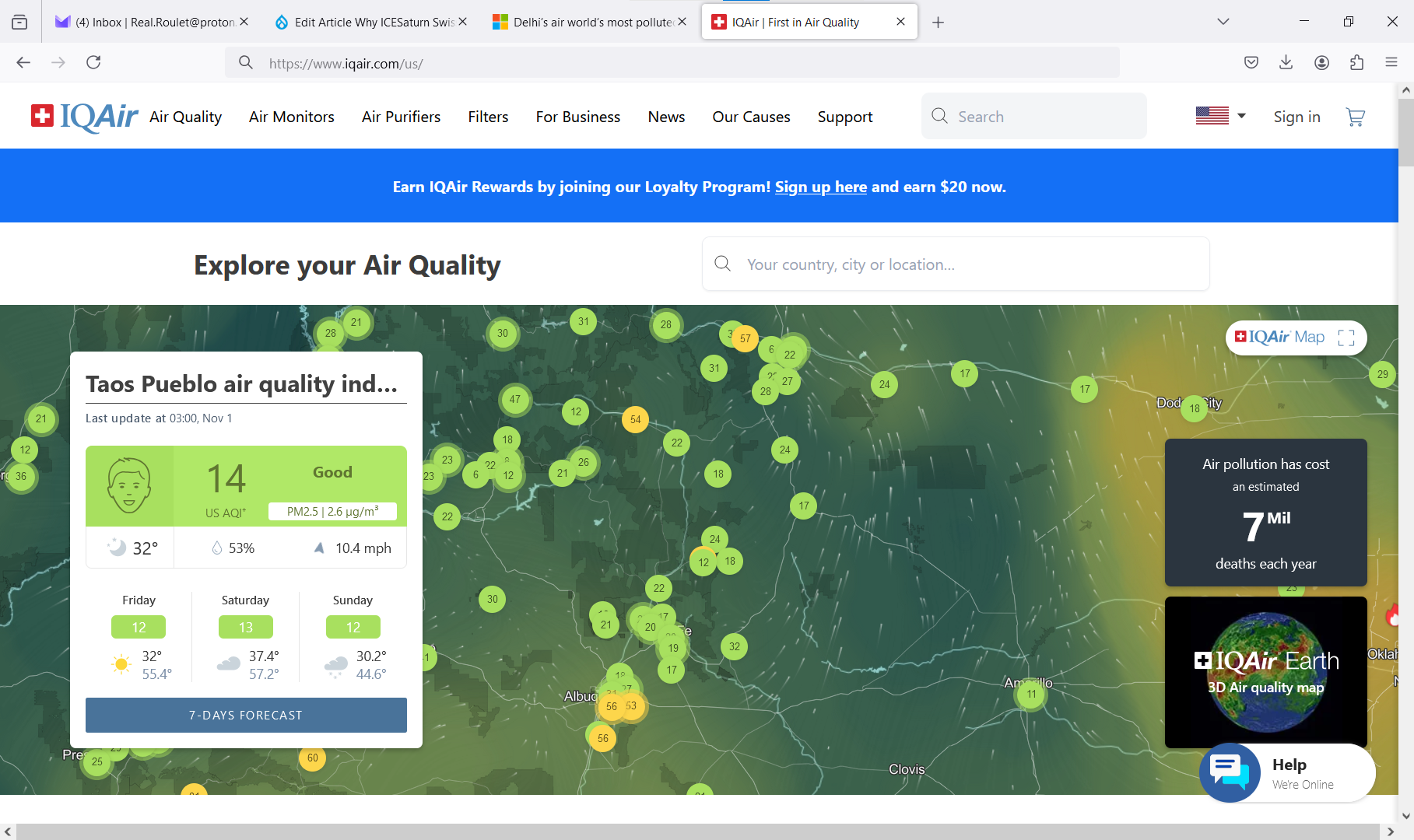Follow the Sign up here link
The height and width of the screenshot is (840, 1414).
[x=820, y=187]
